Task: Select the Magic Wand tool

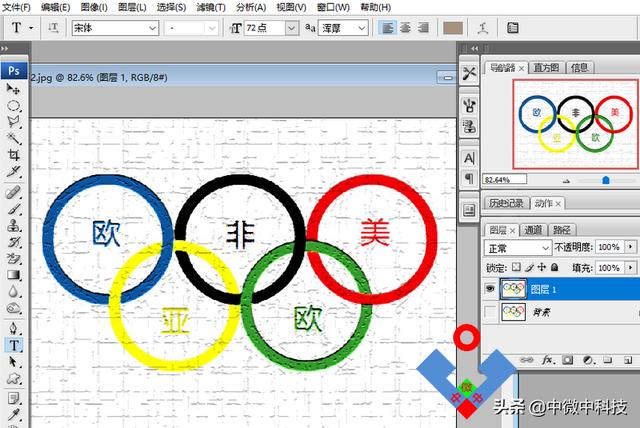Action: click(x=13, y=138)
